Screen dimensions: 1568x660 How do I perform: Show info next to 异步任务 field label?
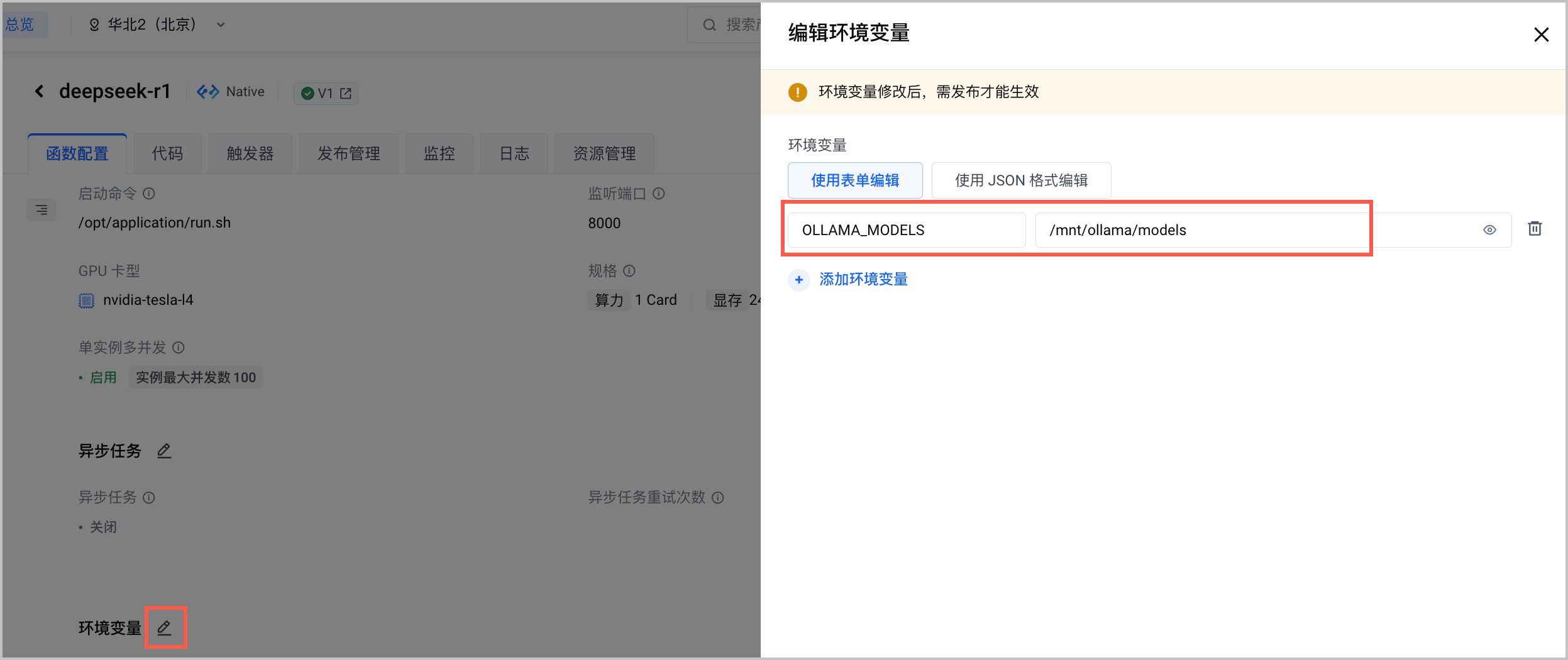[149, 498]
